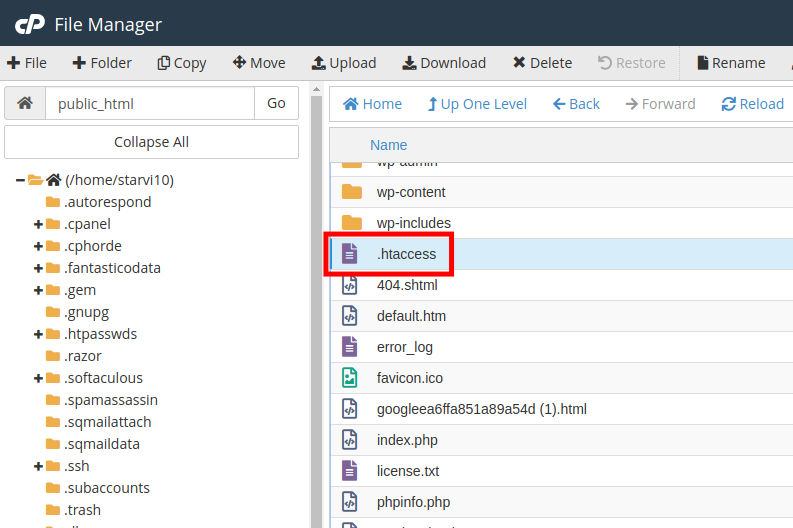Sort files by Name column header
Viewport: 793px width, 528px height.
coord(388,145)
